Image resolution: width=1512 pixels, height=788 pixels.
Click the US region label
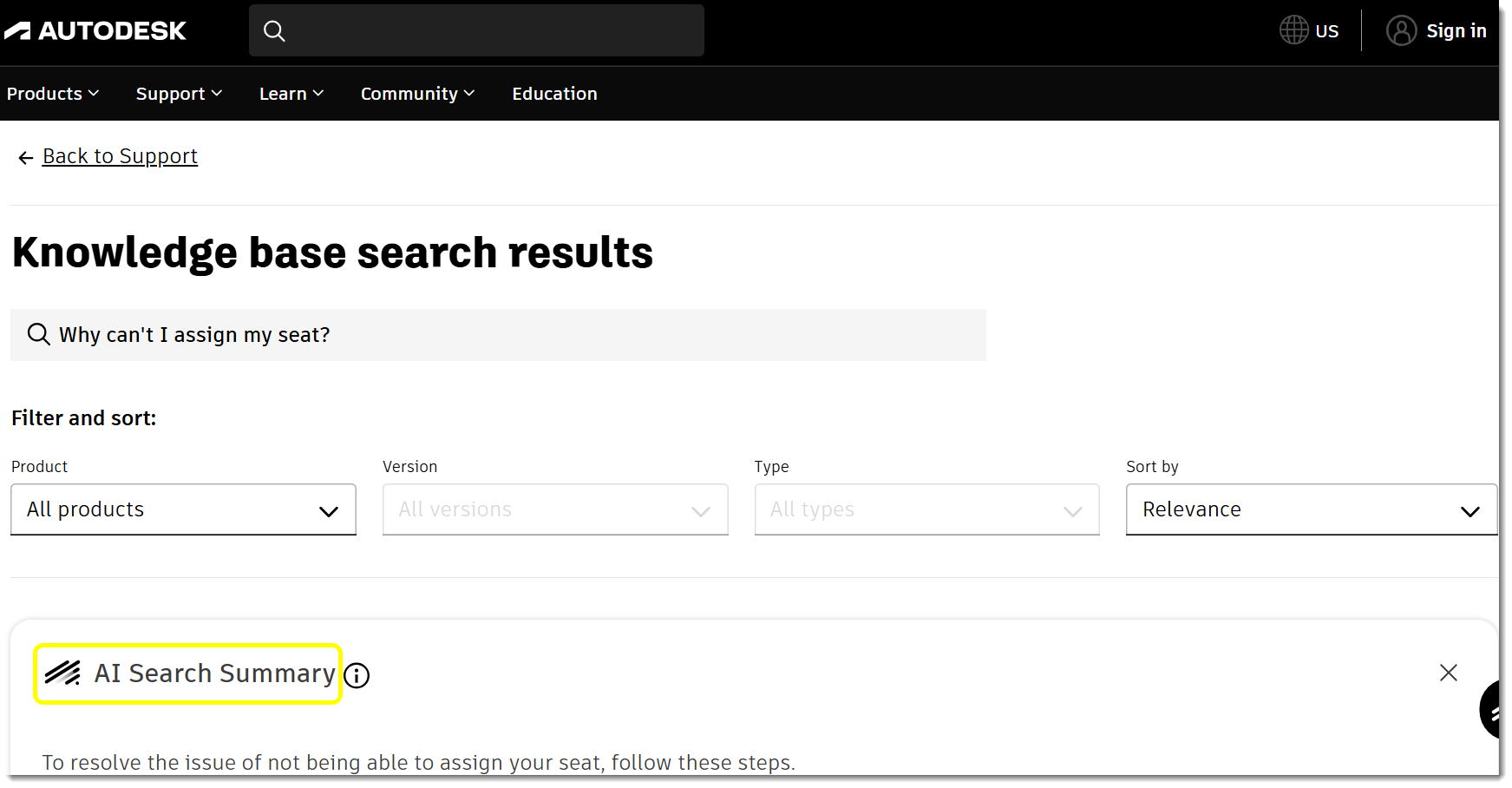(1327, 31)
